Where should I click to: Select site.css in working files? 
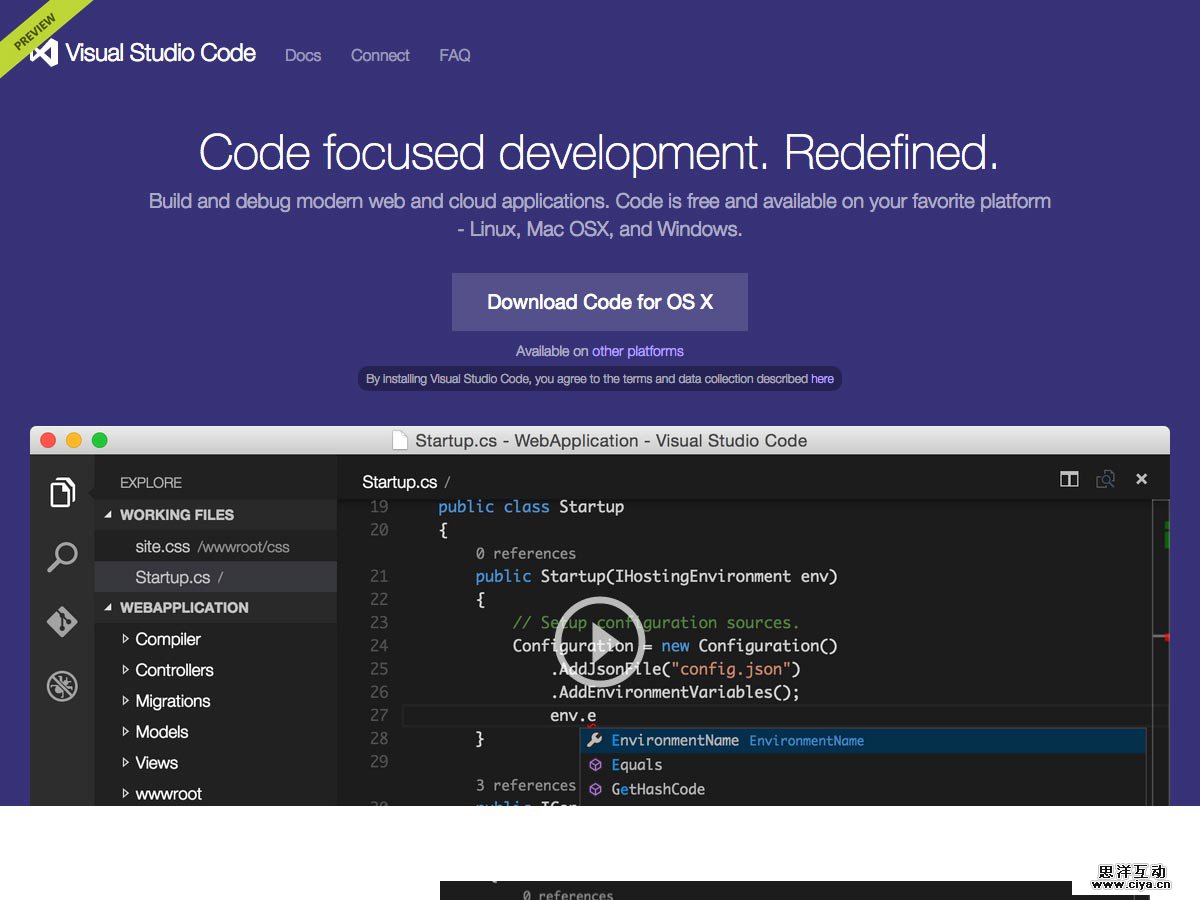pyautogui.click(x=162, y=547)
